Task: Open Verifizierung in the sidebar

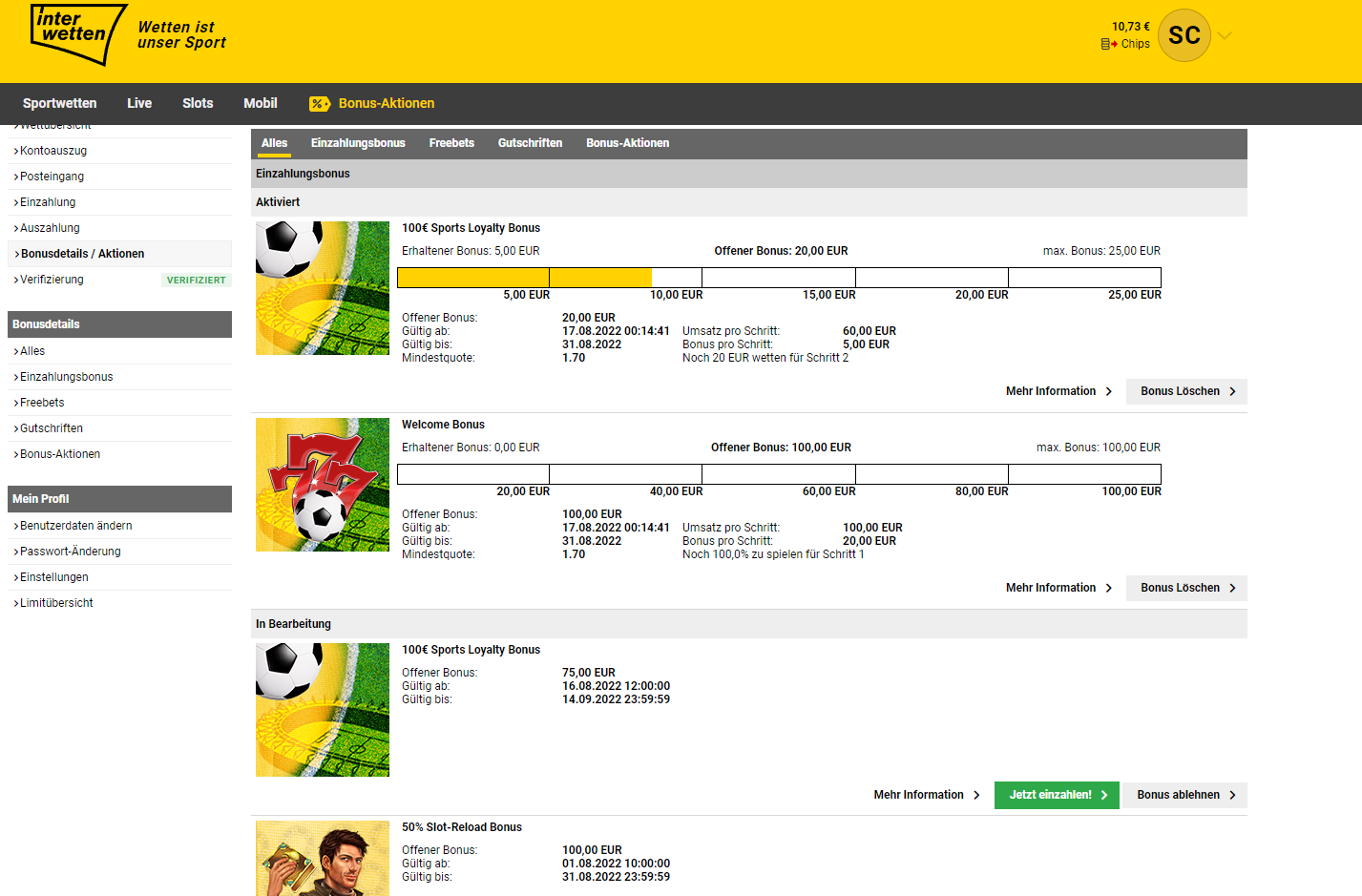Action: 52,280
